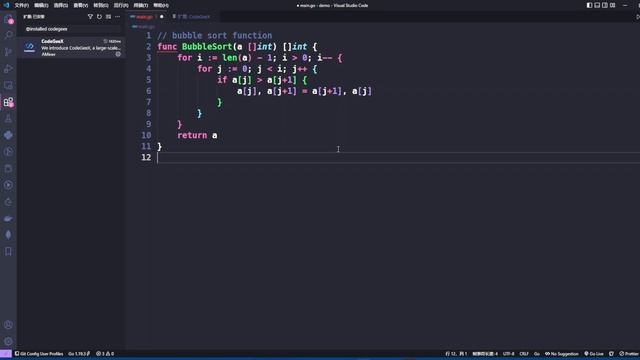The width and height of the screenshot is (640, 360).
Task: Start Go Live server from status bar
Action: point(594,353)
